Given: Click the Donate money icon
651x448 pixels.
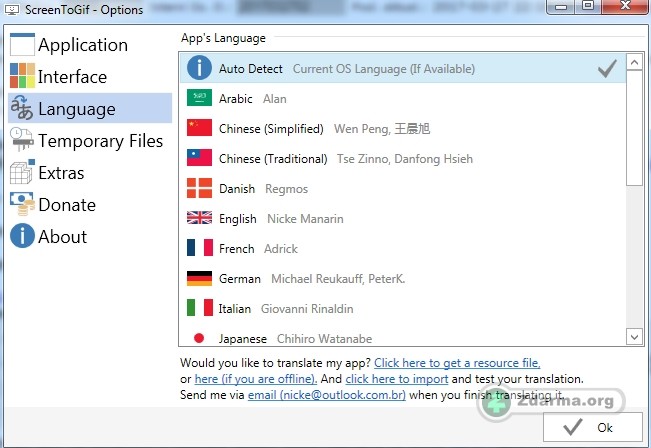Looking at the screenshot, I should 22,204.
